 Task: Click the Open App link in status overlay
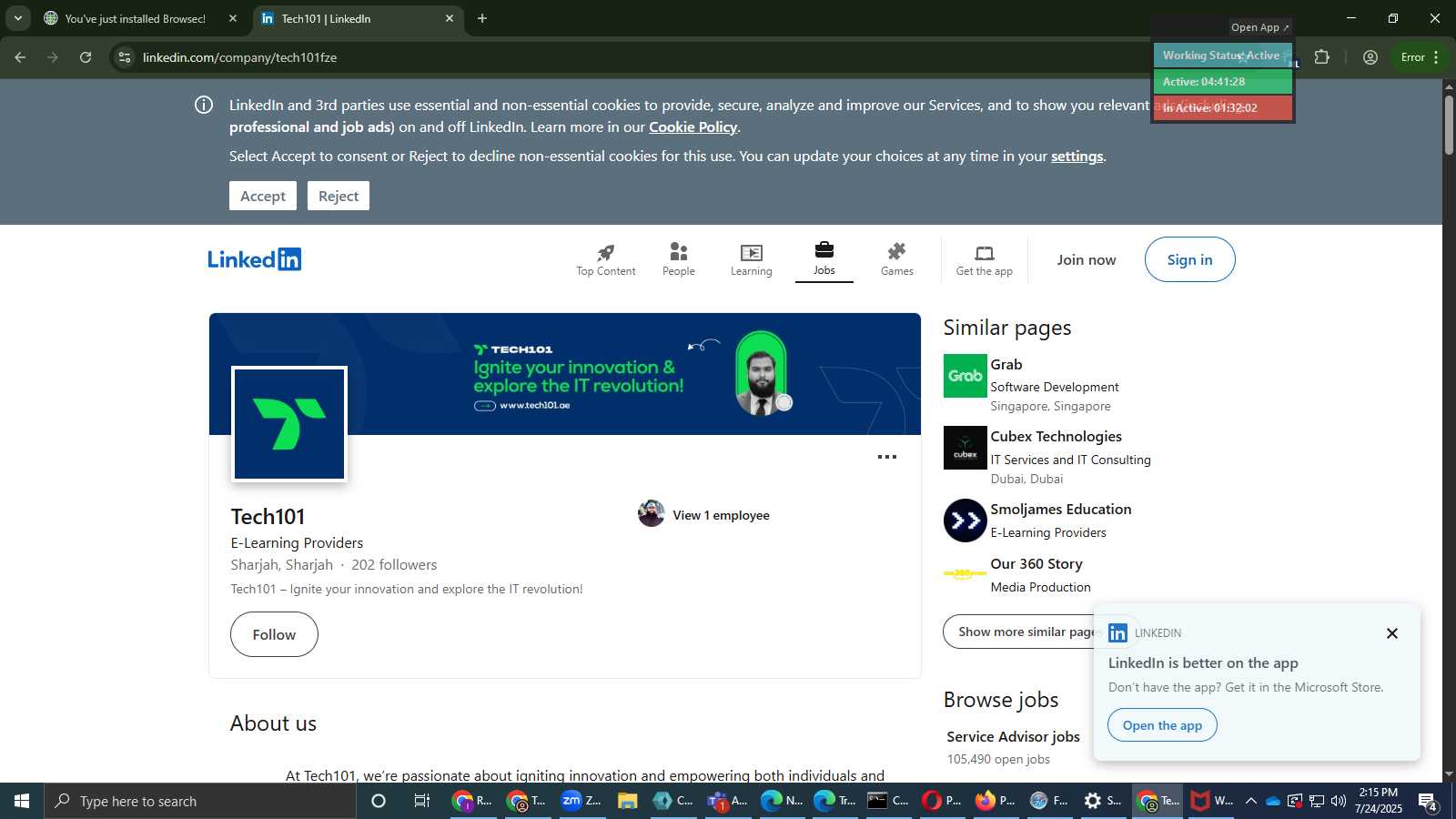[1259, 27]
